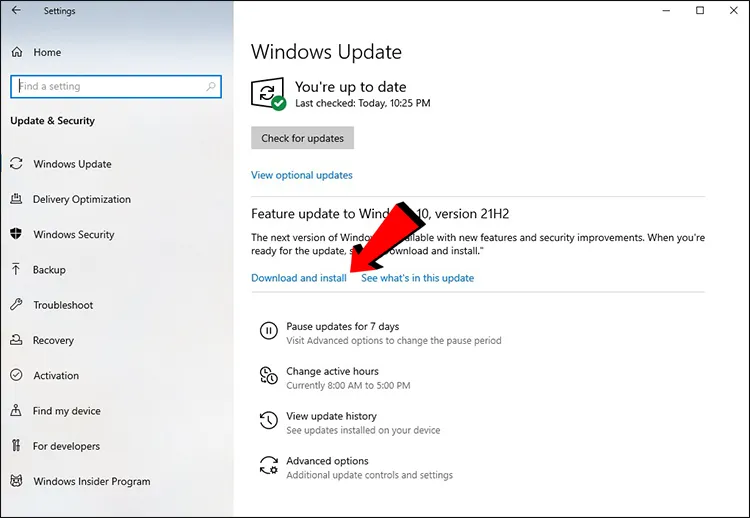Go back using the Settings back arrow
This screenshot has height=518, width=750.
16,10
